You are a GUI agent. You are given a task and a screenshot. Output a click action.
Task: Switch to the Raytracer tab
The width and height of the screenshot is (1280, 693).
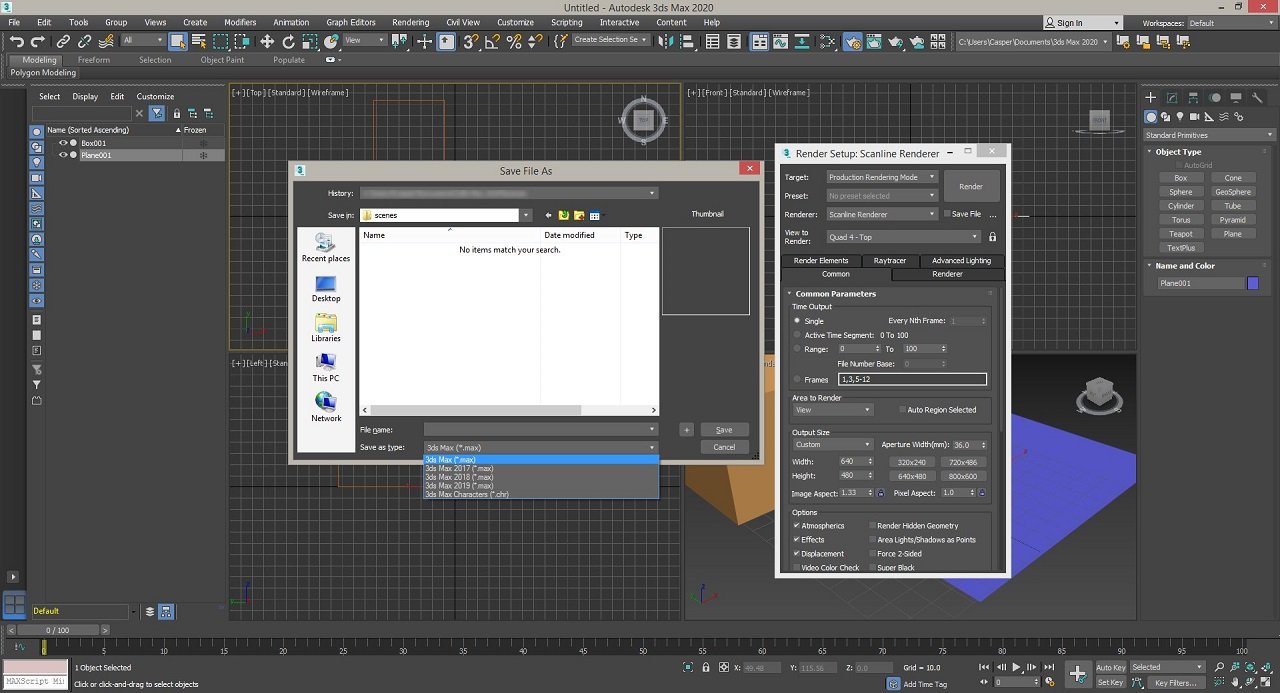[x=889, y=260]
